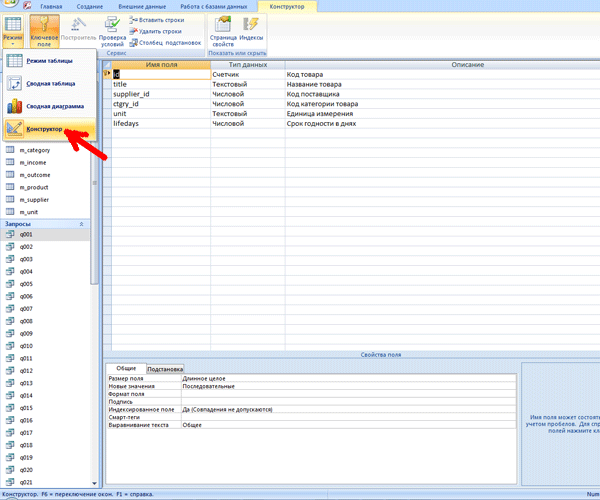600x500 pixels.
Task: Click Вставить строки in ribbon
Action: [157, 20]
